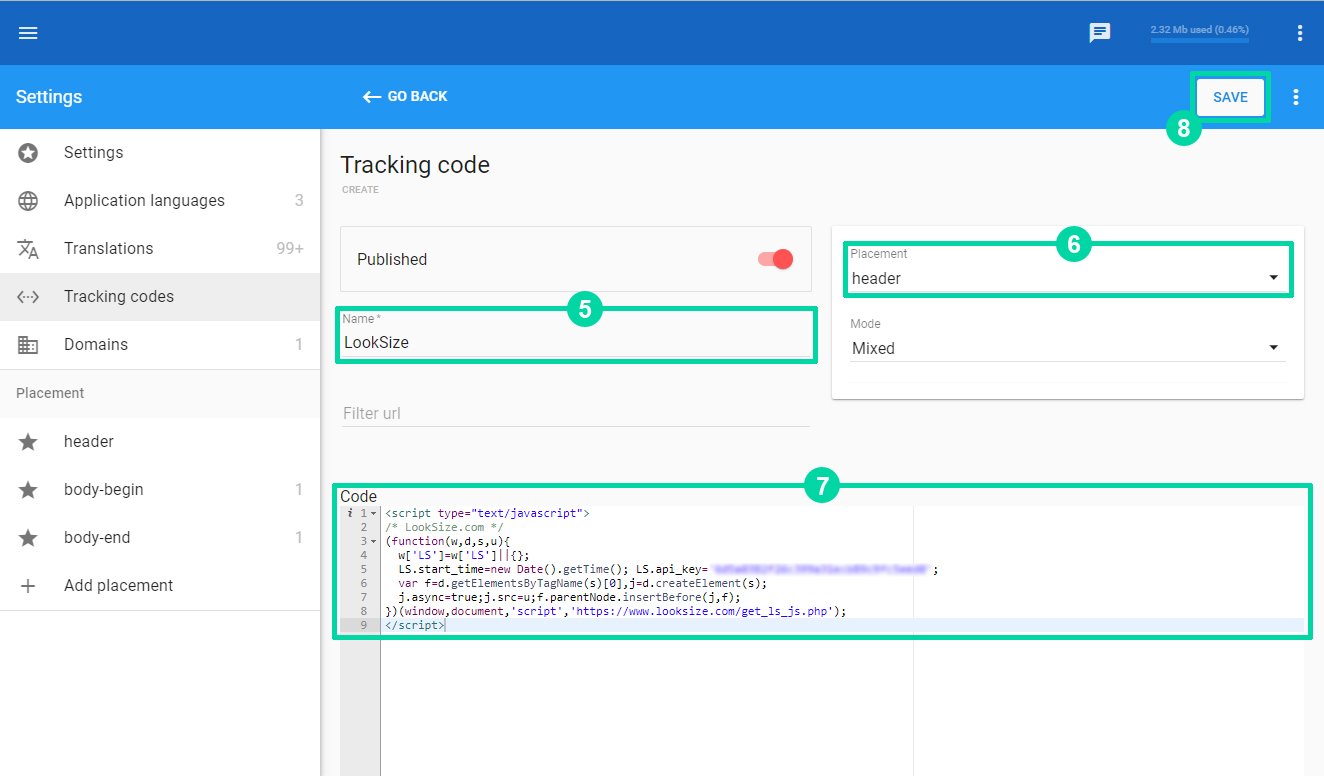Open the chat messages icon
This screenshot has width=1324, height=776.
pyautogui.click(x=1100, y=33)
